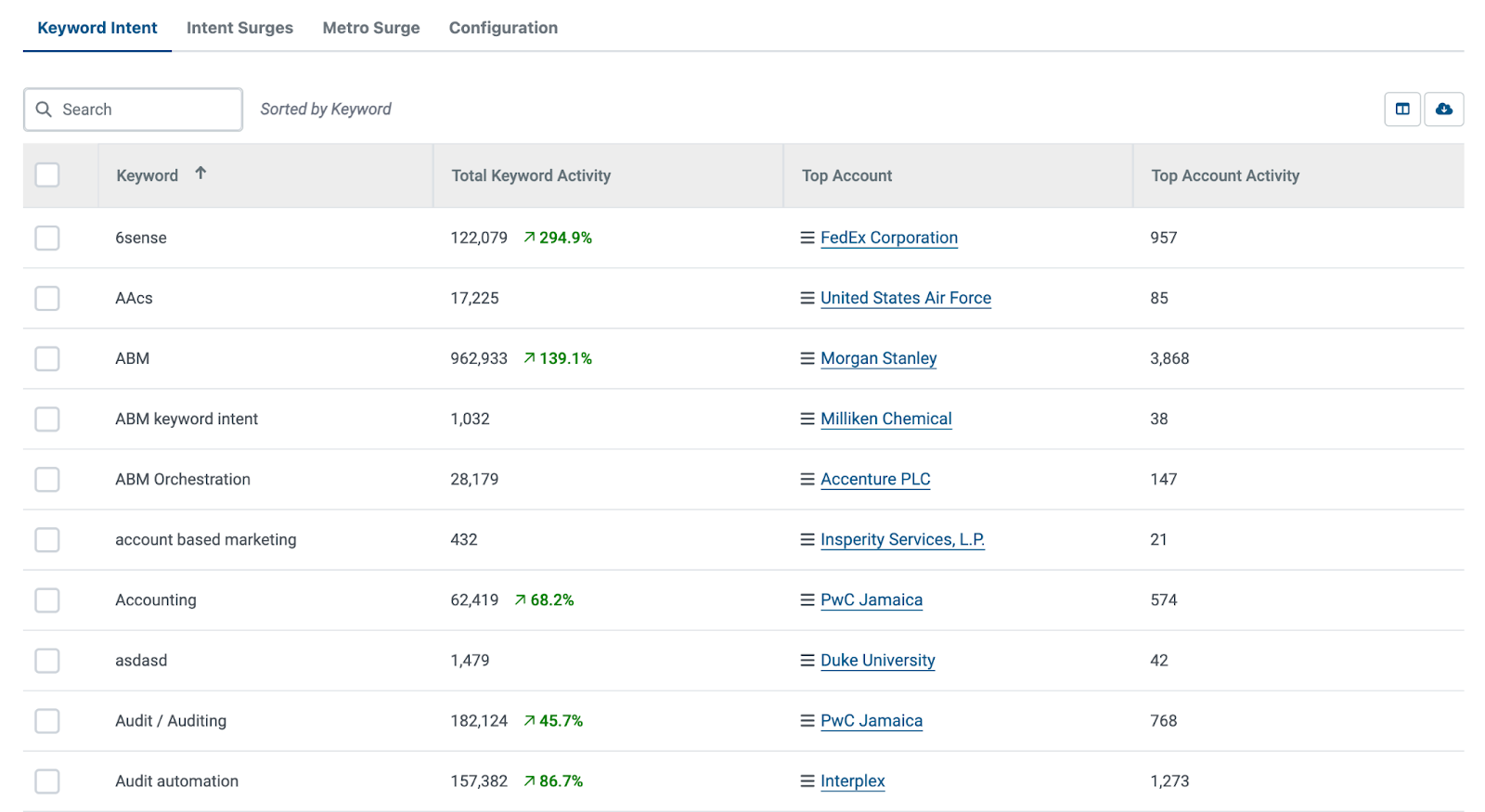
Task: Check the select-all header checkbox
Action: coord(47,174)
